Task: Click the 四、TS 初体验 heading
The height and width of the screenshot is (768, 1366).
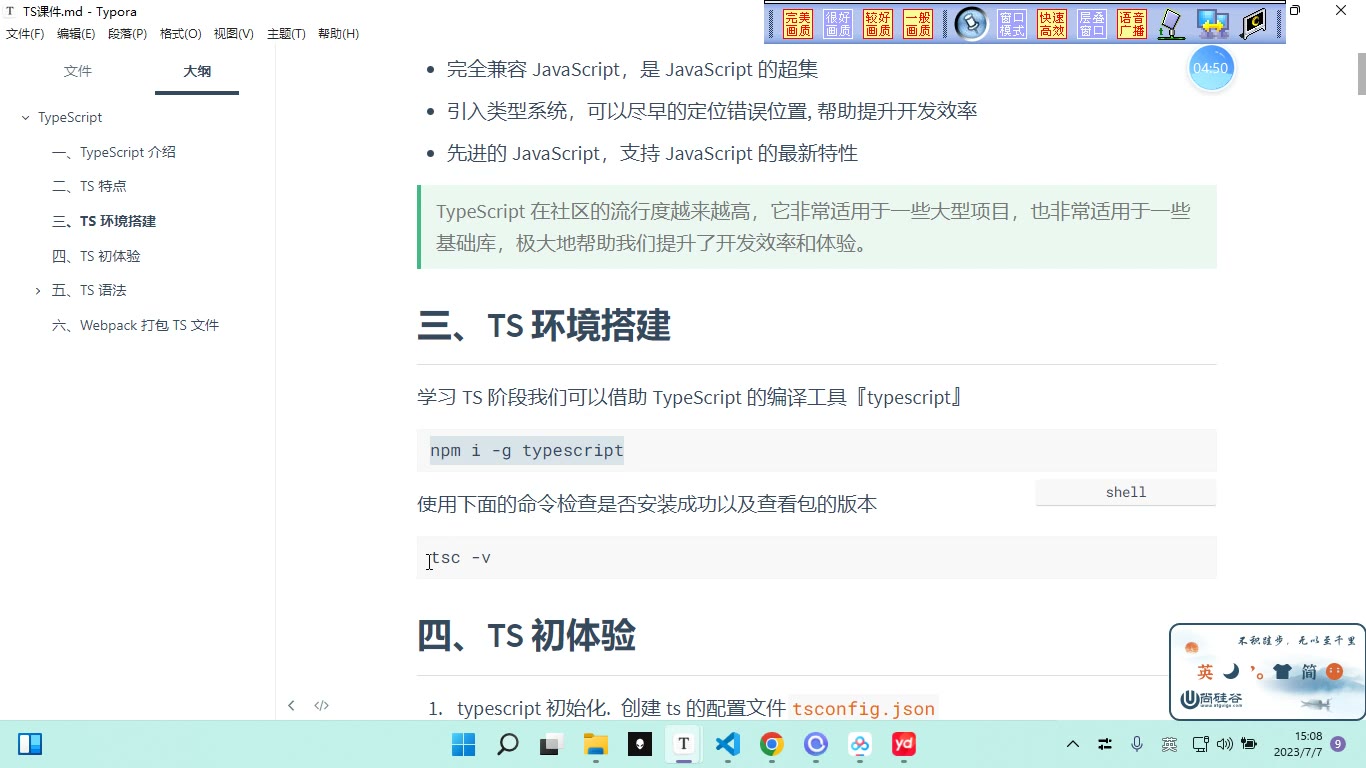Action: [x=526, y=636]
